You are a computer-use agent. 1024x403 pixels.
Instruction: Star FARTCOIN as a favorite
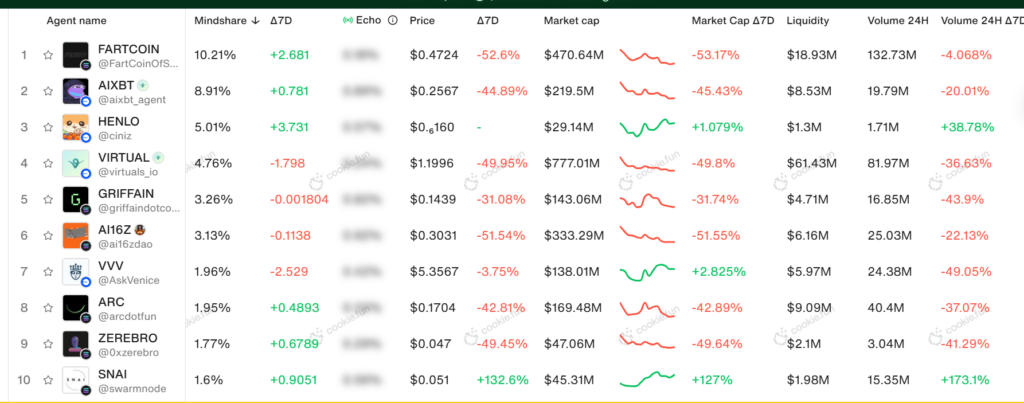(47, 55)
